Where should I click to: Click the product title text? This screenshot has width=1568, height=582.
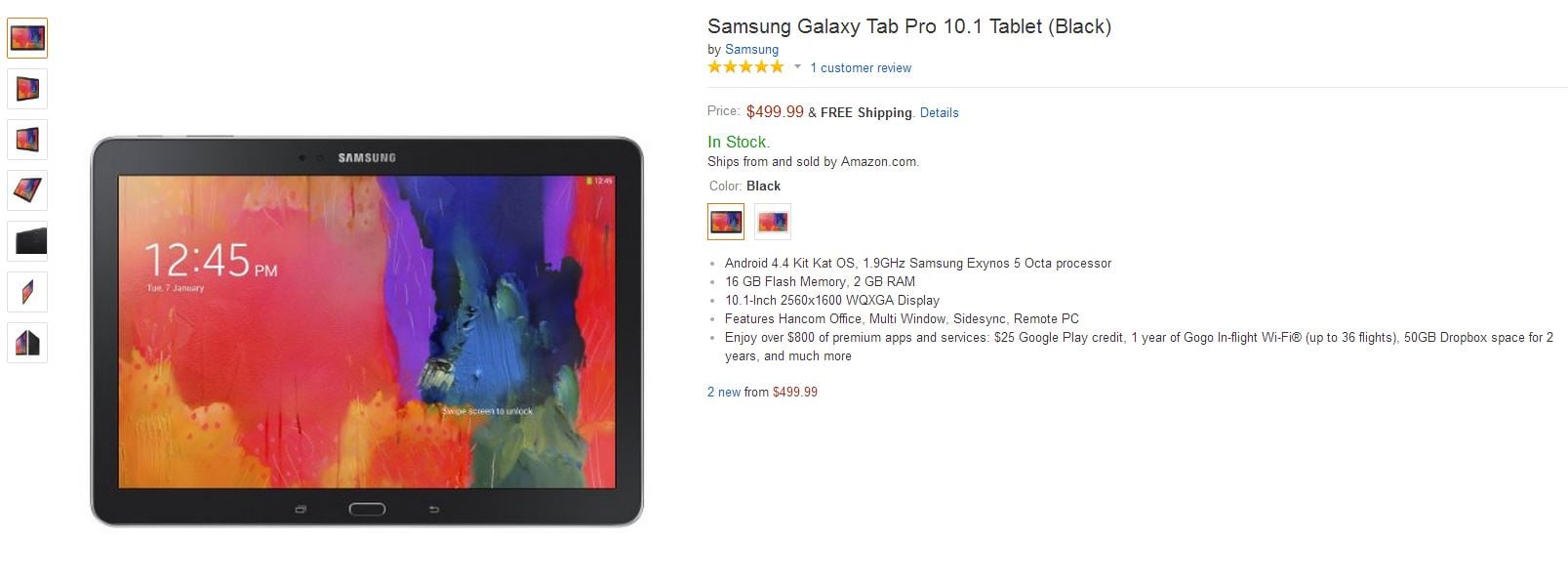click(908, 26)
